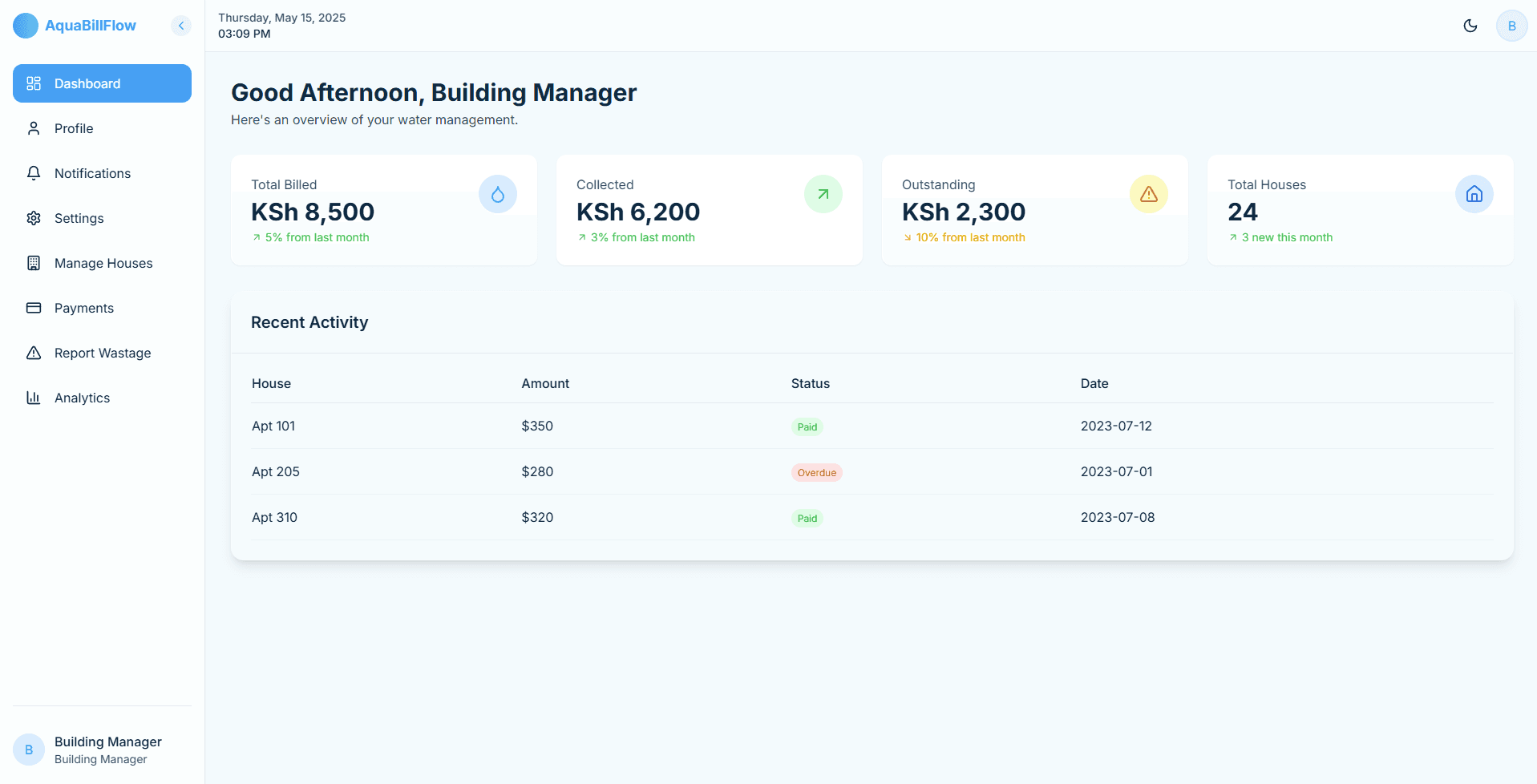The image size is (1537, 784).
Task: Click the AquaBillFlow logo icon
Action: click(x=26, y=26)
